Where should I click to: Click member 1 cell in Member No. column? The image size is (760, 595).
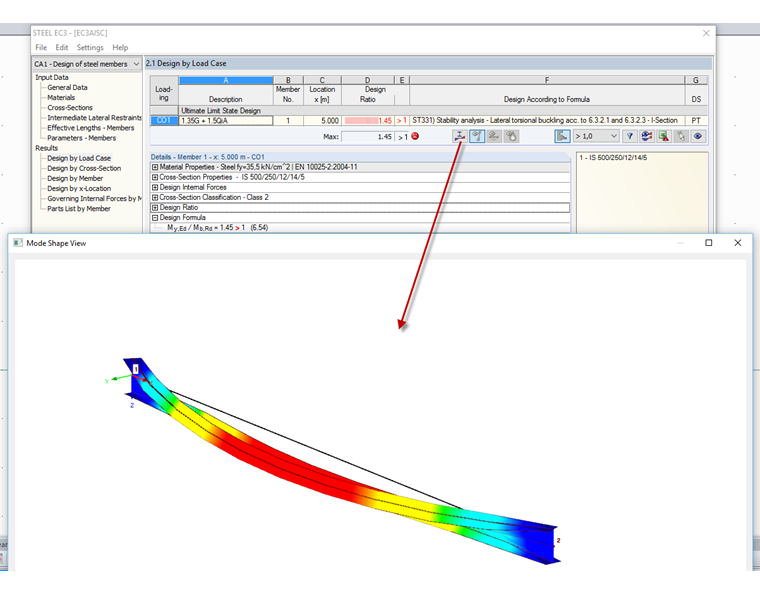pos(288,120)
